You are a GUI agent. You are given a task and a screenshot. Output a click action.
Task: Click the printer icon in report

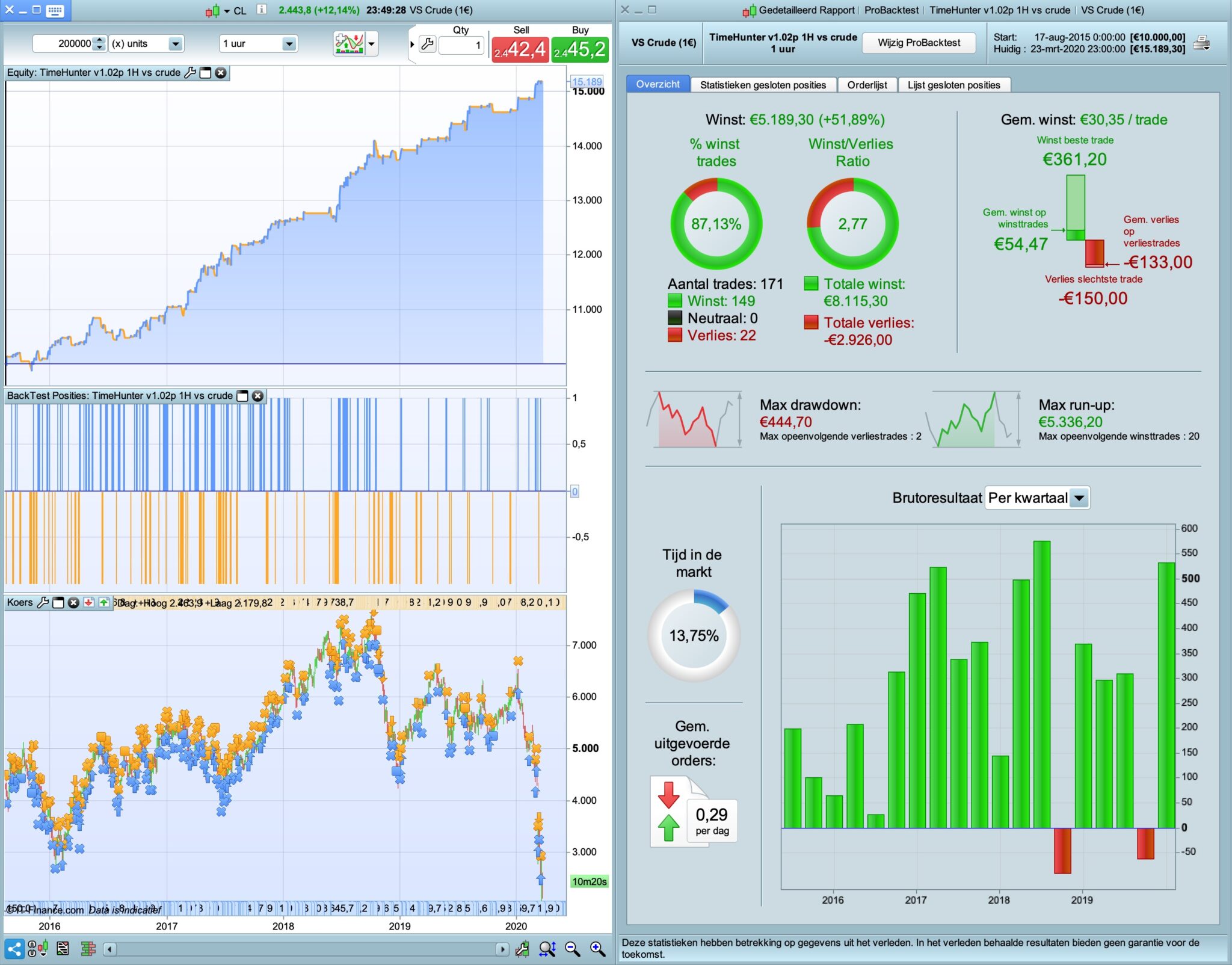(1201, 43)
